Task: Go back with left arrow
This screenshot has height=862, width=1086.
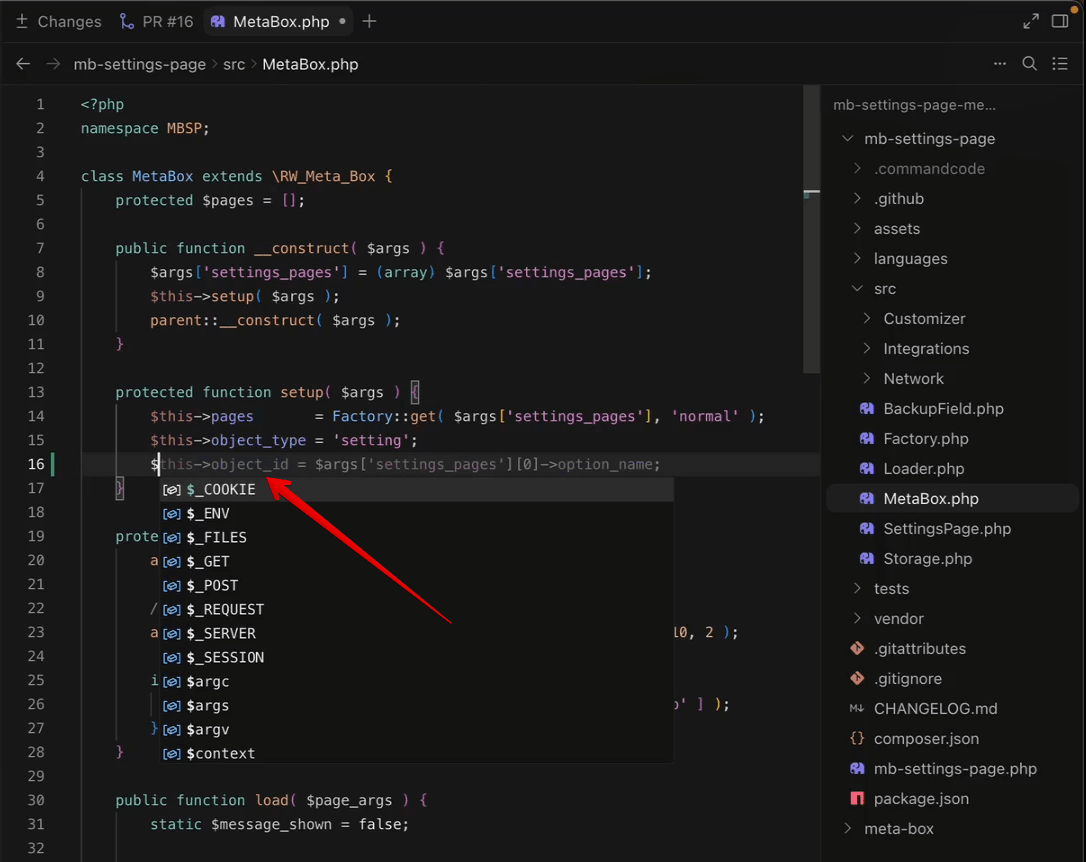Action: pos(23,64)
